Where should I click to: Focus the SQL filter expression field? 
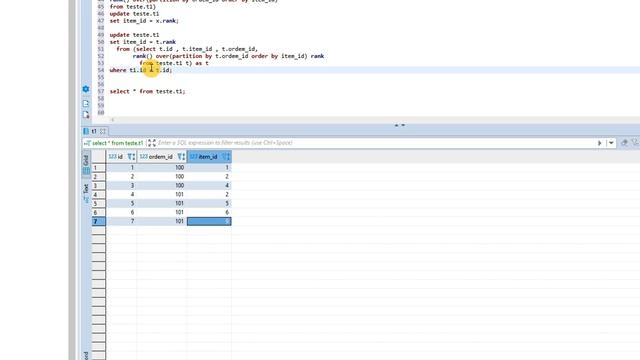tap(376, 143)
